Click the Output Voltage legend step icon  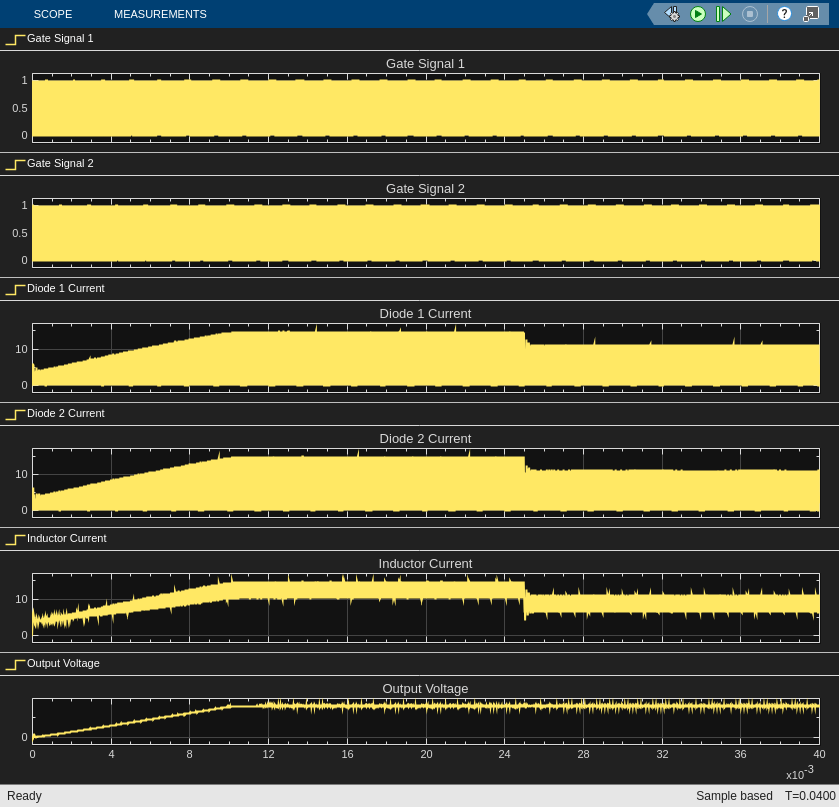click(x=16, y=664)
